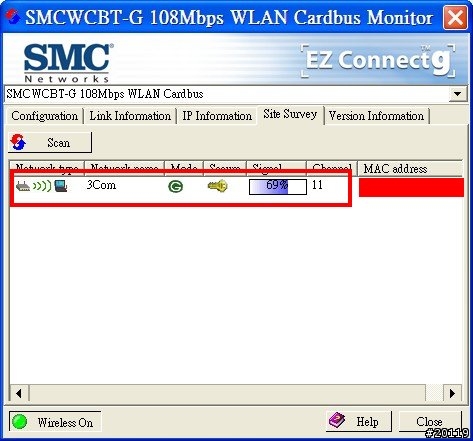Click the channel value 11
Image resolution: width=473 pixels, height=441 pixels.
[x=317, y=185]
